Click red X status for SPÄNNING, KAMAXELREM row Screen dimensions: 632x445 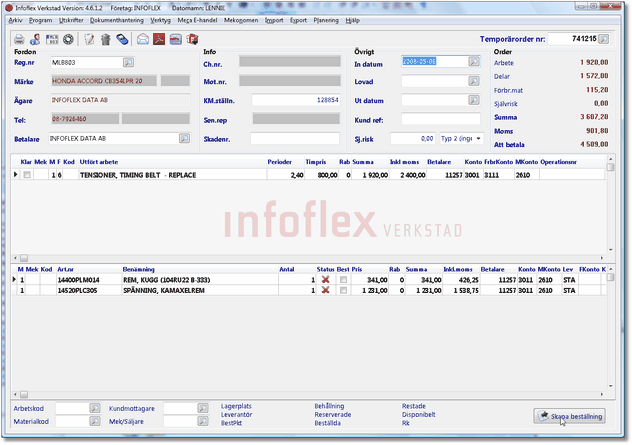point(325,290)
